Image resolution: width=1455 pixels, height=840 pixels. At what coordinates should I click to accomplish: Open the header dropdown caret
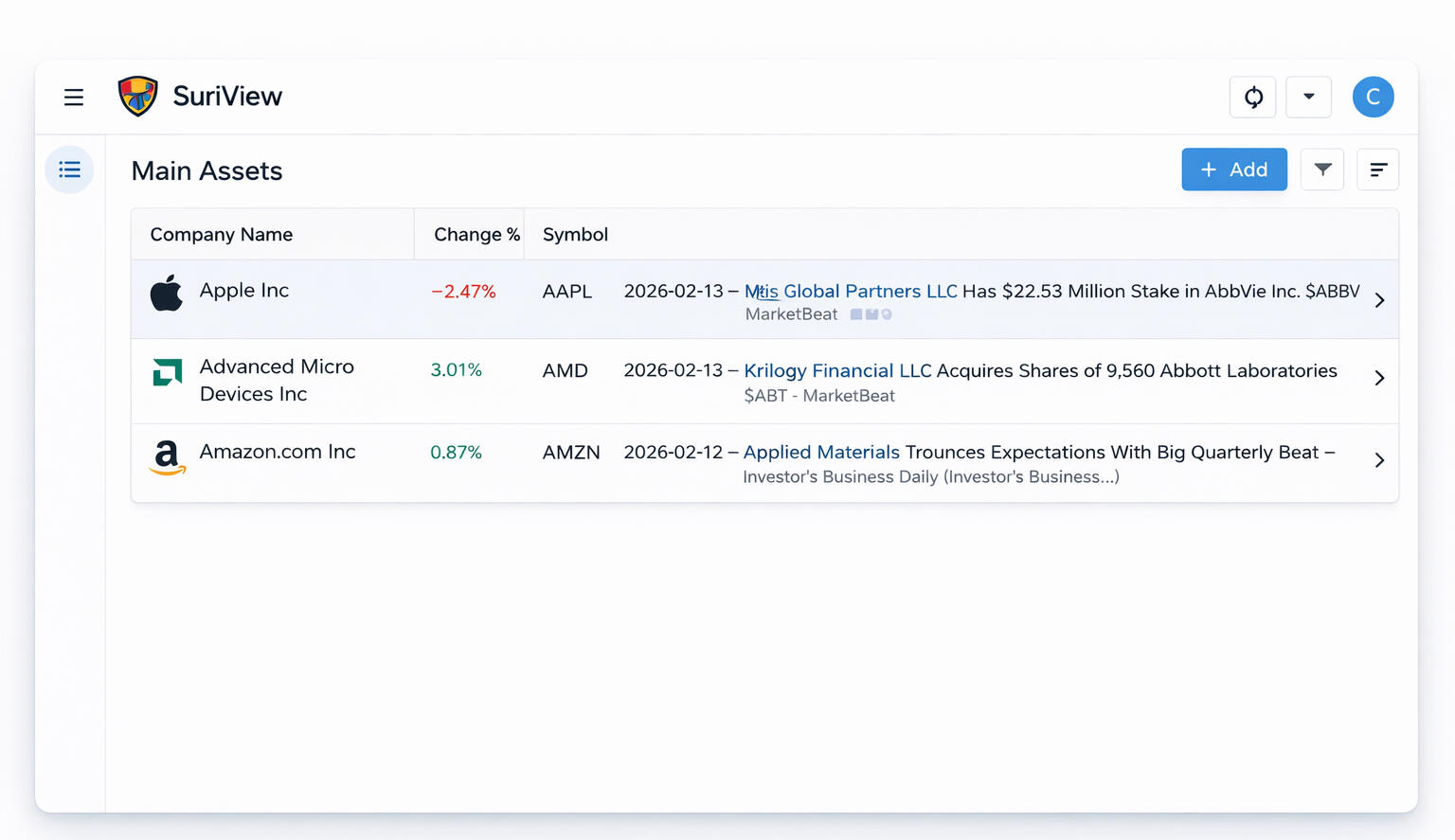click(x=1308, y=98)
